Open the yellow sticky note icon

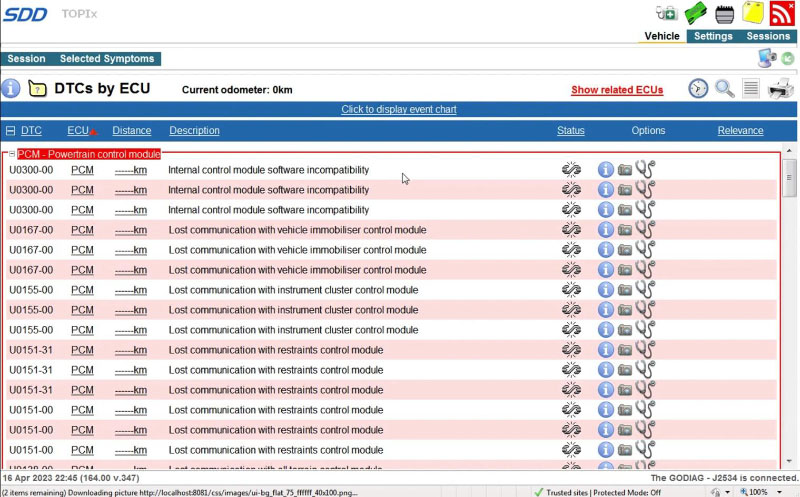753,13
